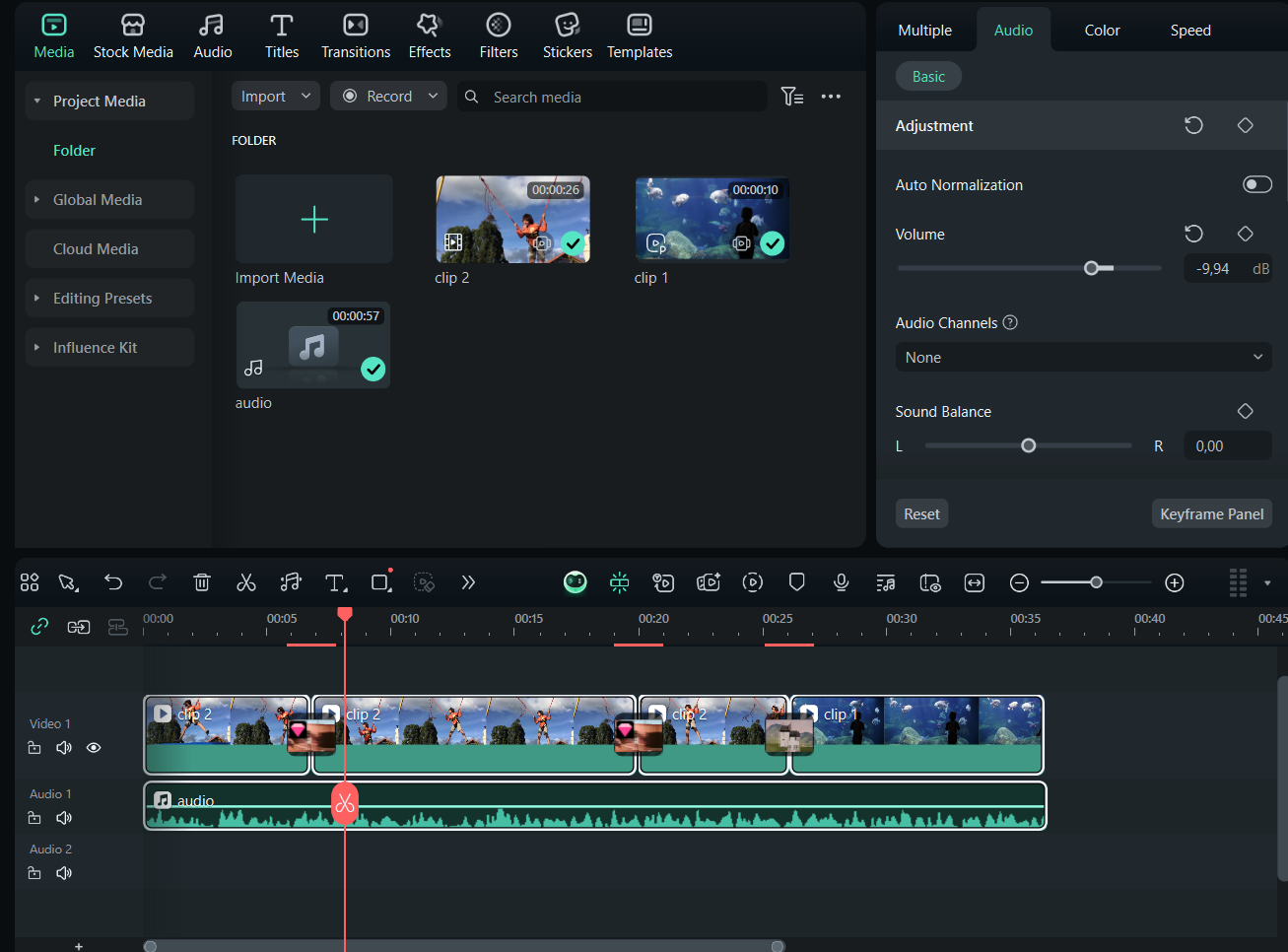The height and width of the screenshot is (952, 1288).
Task: Select the Add Text tool in the timeline toolbar
Action: [334, 582]
